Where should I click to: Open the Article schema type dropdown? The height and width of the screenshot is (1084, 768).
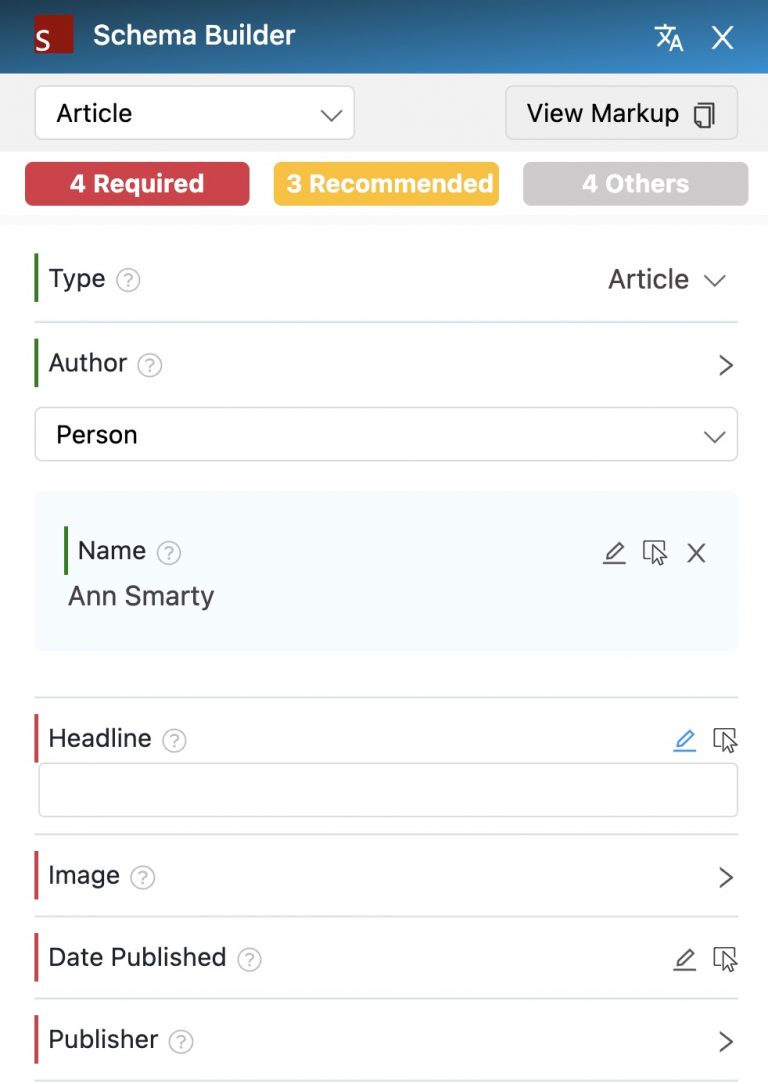point(195,113)
